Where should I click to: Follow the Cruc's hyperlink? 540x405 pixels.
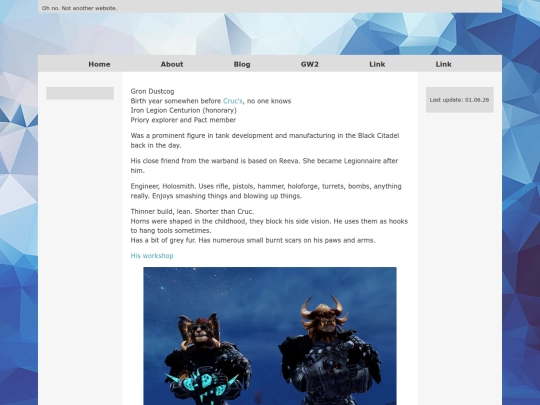233,101
